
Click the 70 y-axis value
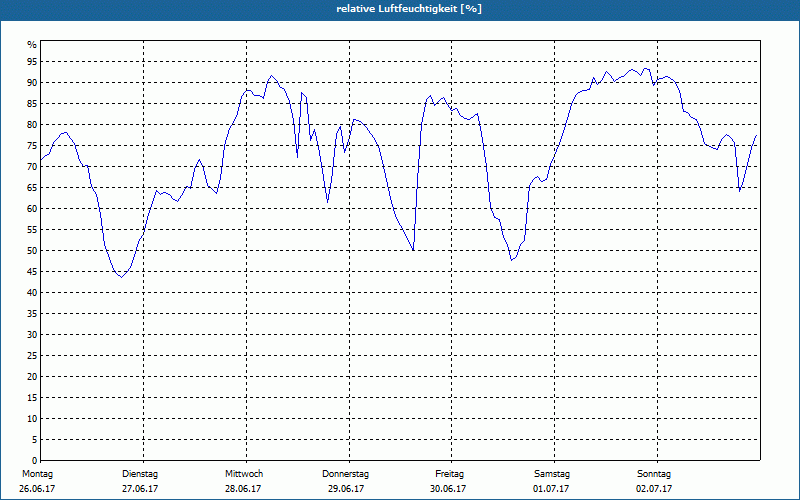32,167
